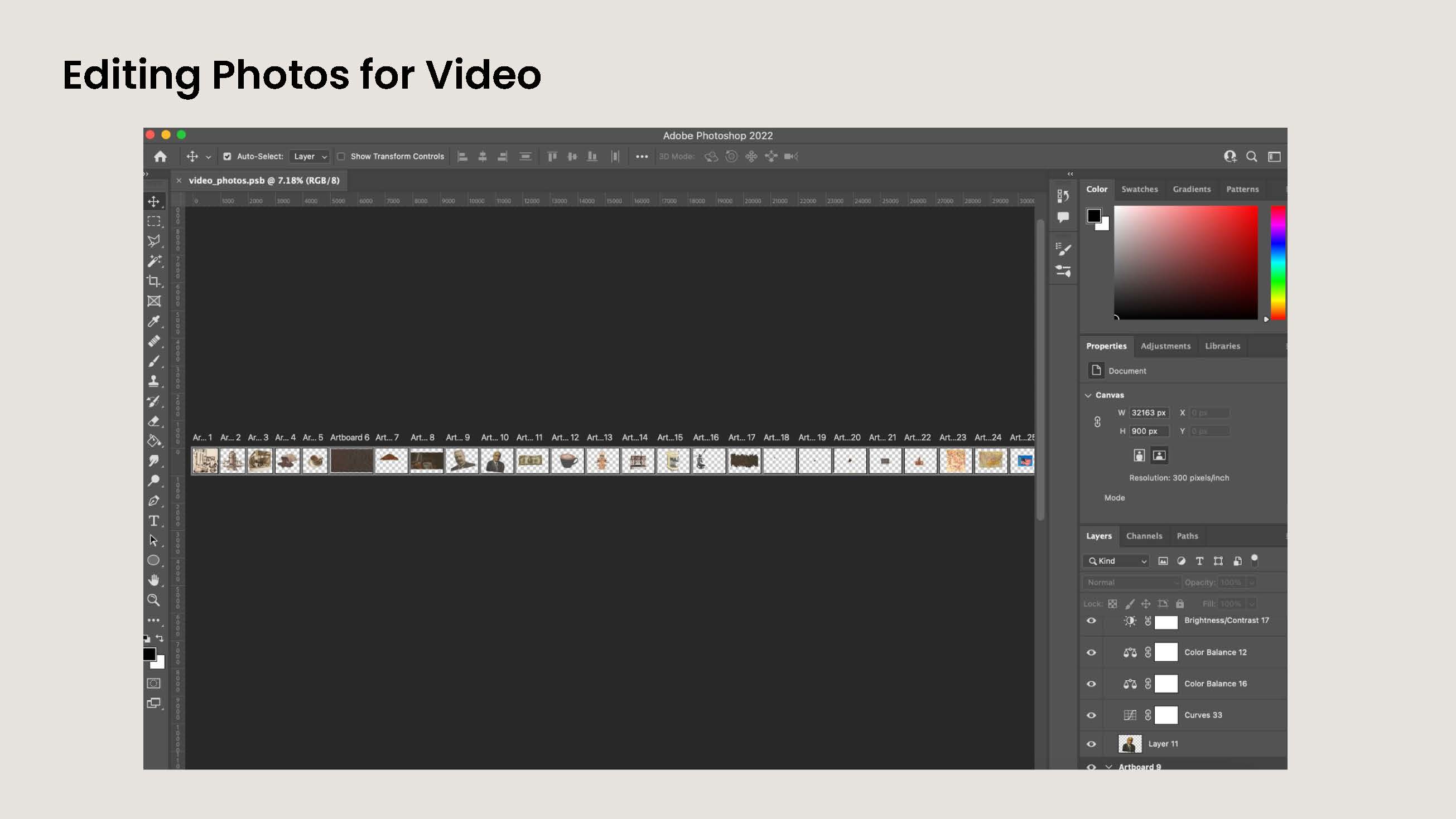Click the Search magnifier icon top right
Screen dimensions: 1456x819
(x=1251, y=157)
